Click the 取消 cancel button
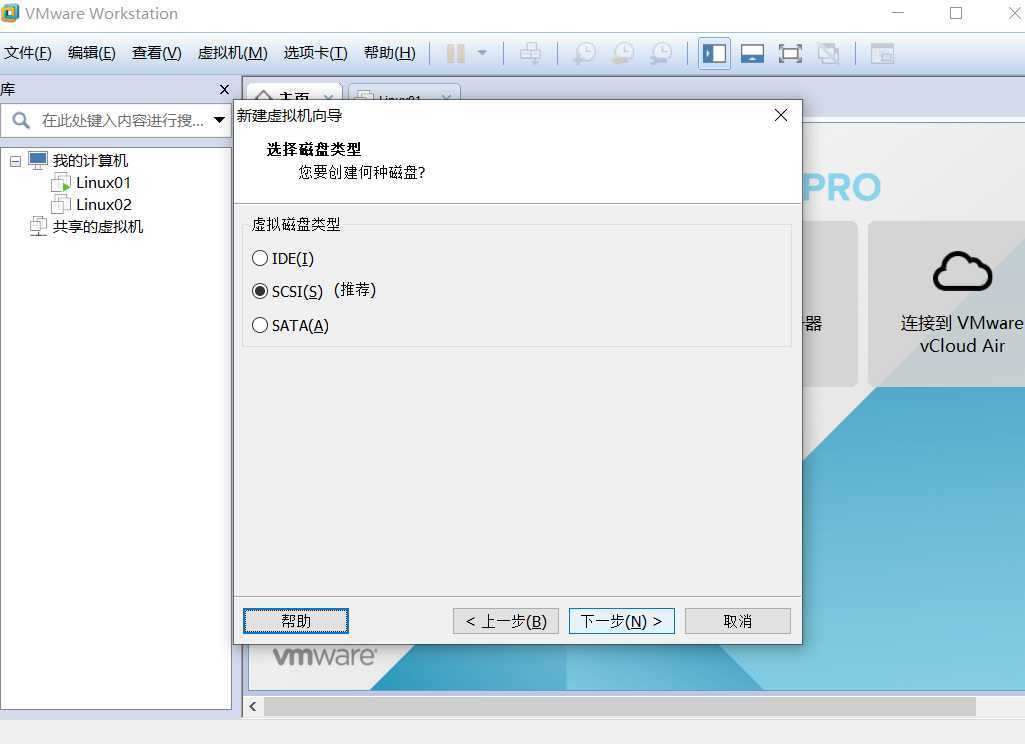 pyautogui.click(x=738, y=621)
